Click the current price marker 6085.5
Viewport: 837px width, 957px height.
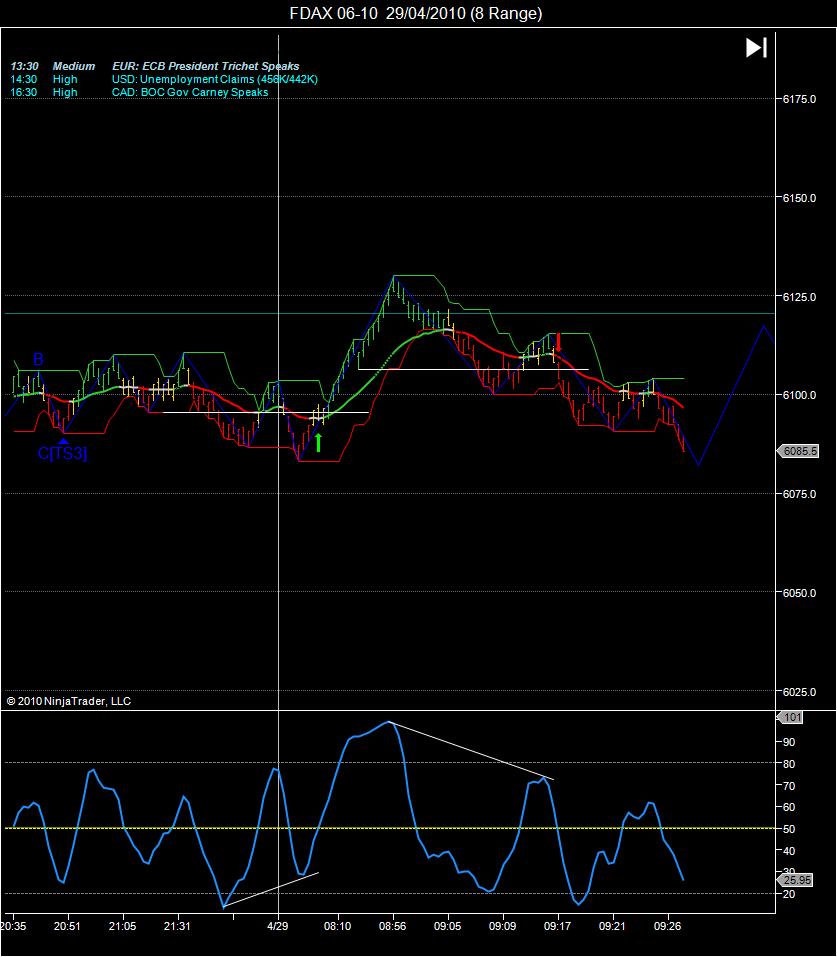click(x=797, y=451)
